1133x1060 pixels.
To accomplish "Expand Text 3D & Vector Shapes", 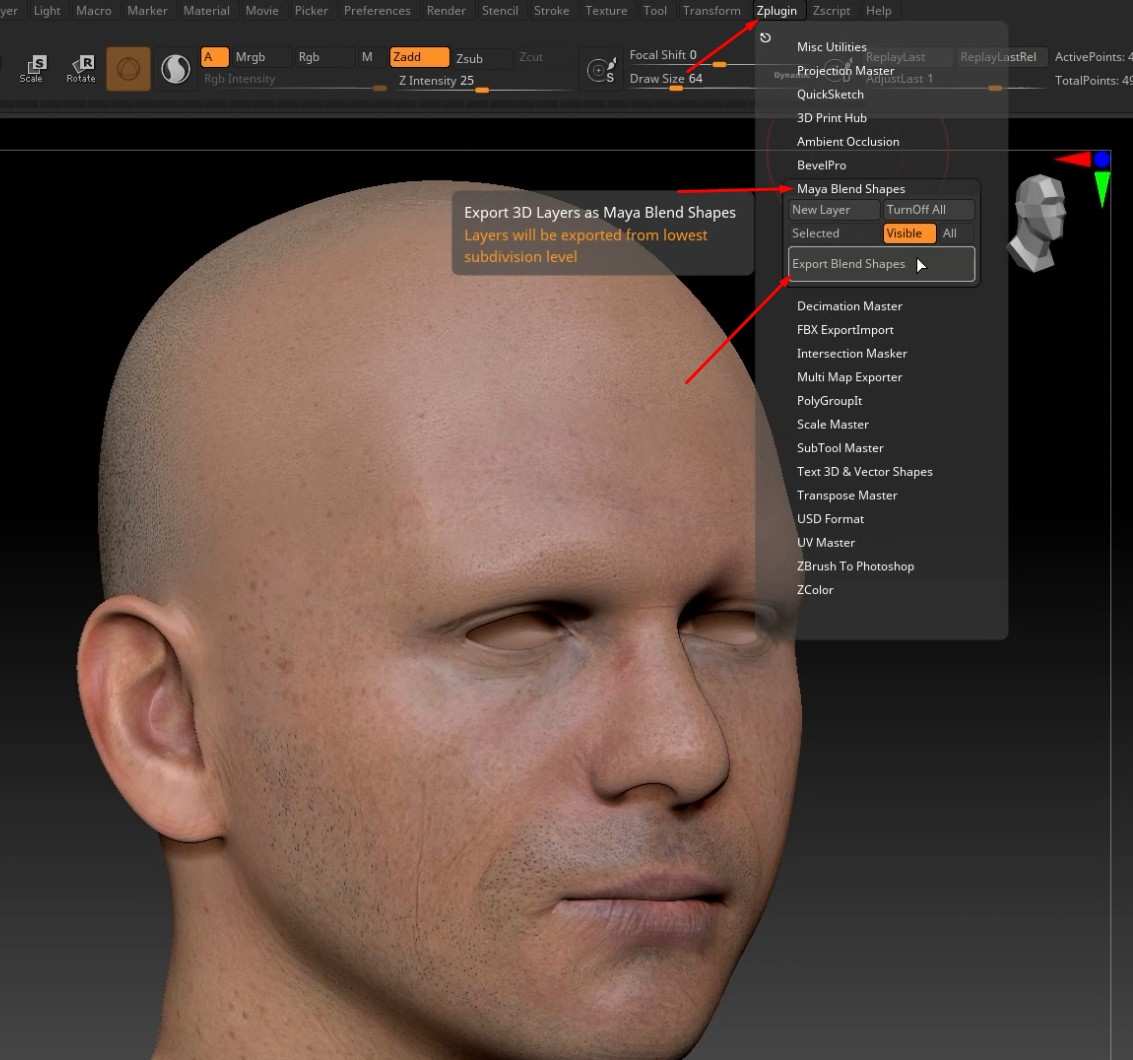I will pyautogui.click(x=864, y=472).
